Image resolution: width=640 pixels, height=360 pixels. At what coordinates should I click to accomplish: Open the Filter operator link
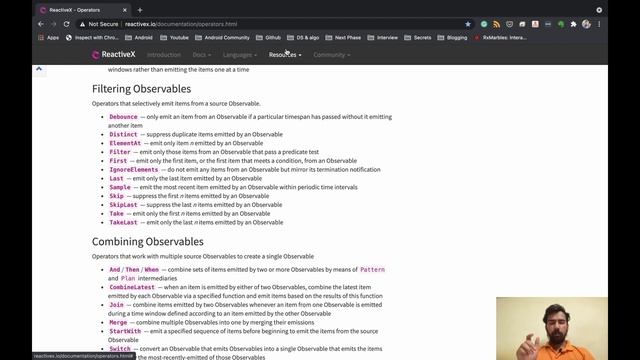tap(120, 152)
